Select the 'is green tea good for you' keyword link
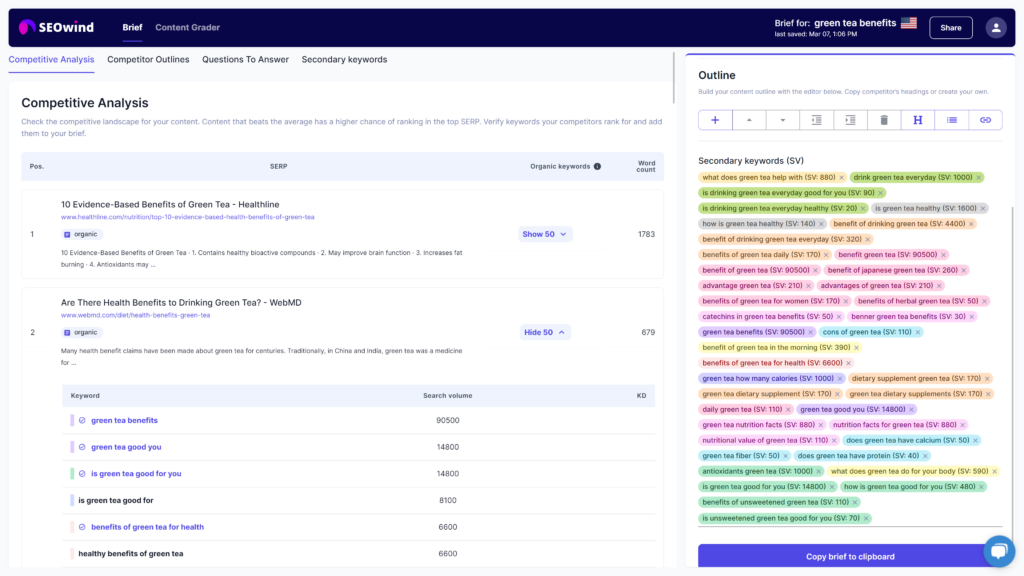1024x576 pixels. pyautogui.click(x=136, y=473)
